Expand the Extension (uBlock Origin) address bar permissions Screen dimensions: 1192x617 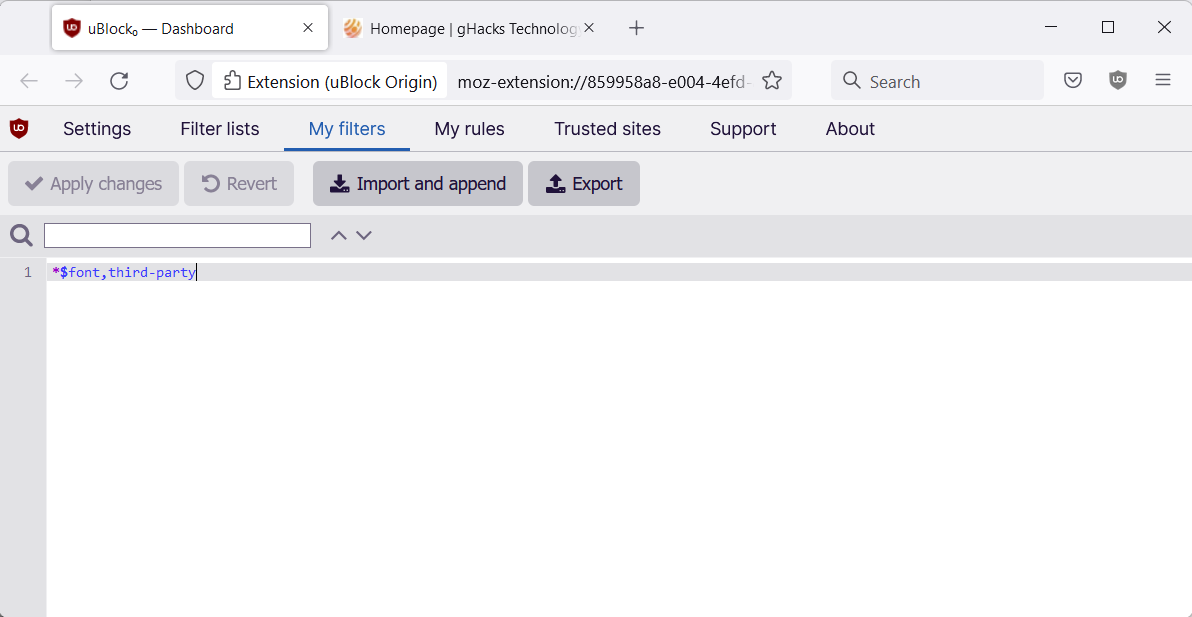[329, 79]
